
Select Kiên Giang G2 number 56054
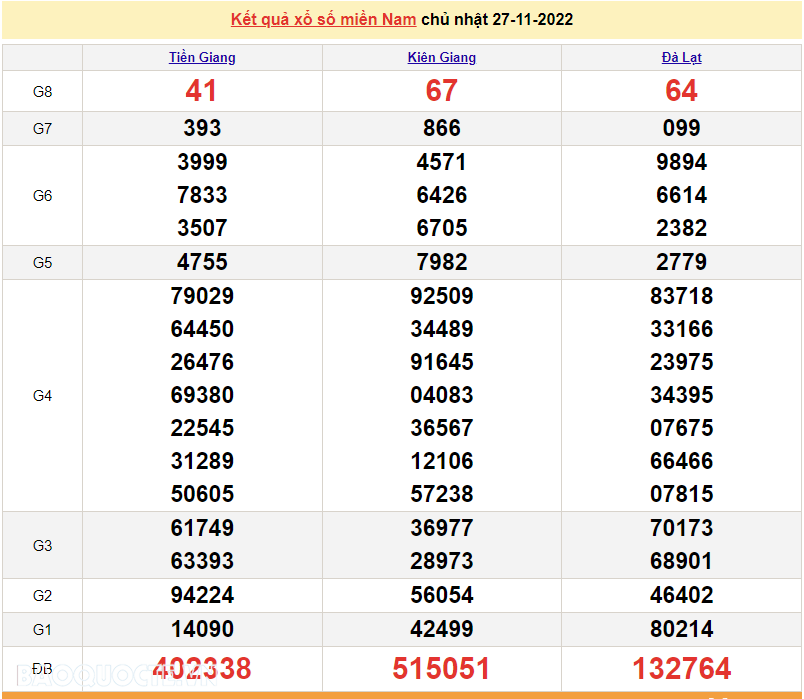441,595
